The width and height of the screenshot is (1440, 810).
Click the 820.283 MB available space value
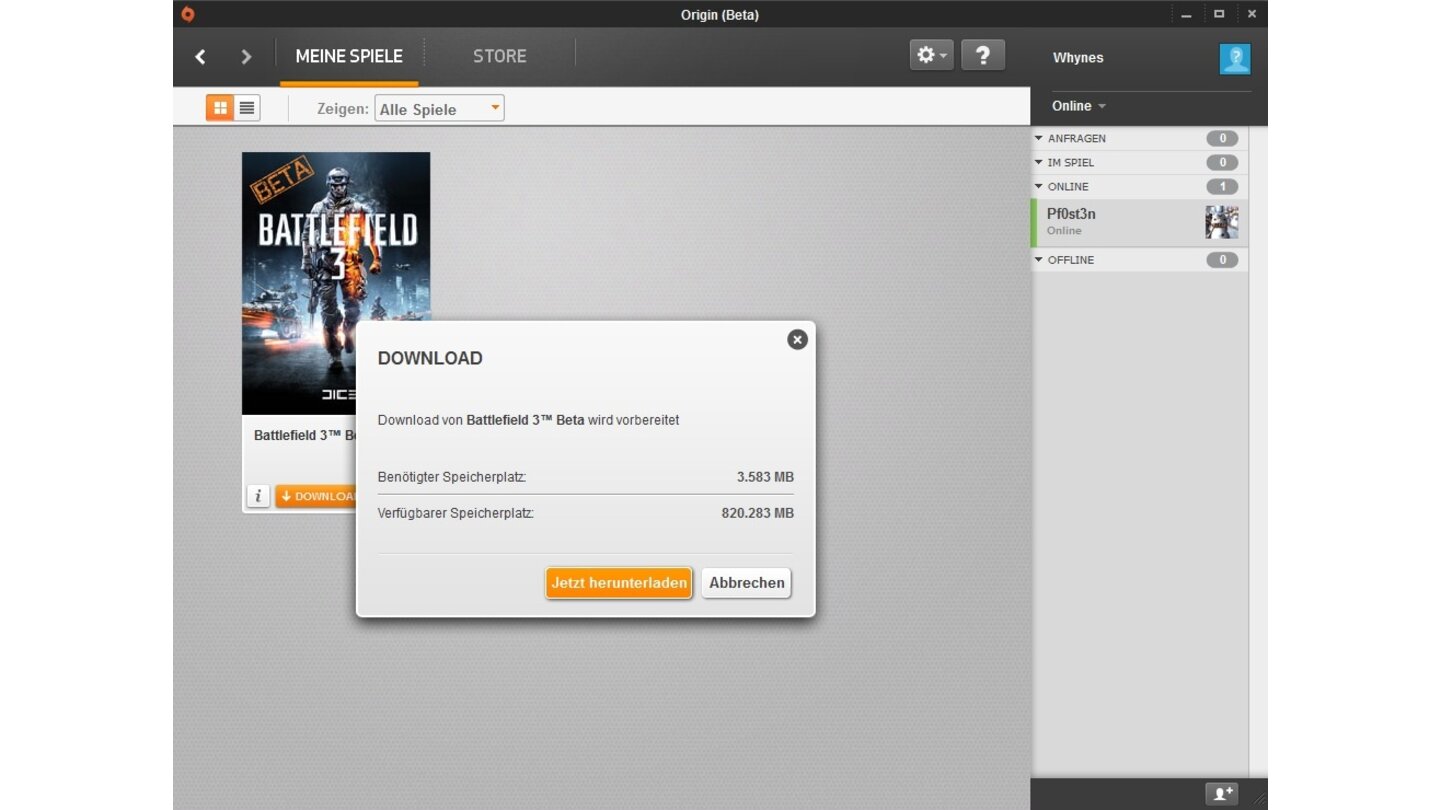pyautogui.click(x=758, y=513)
